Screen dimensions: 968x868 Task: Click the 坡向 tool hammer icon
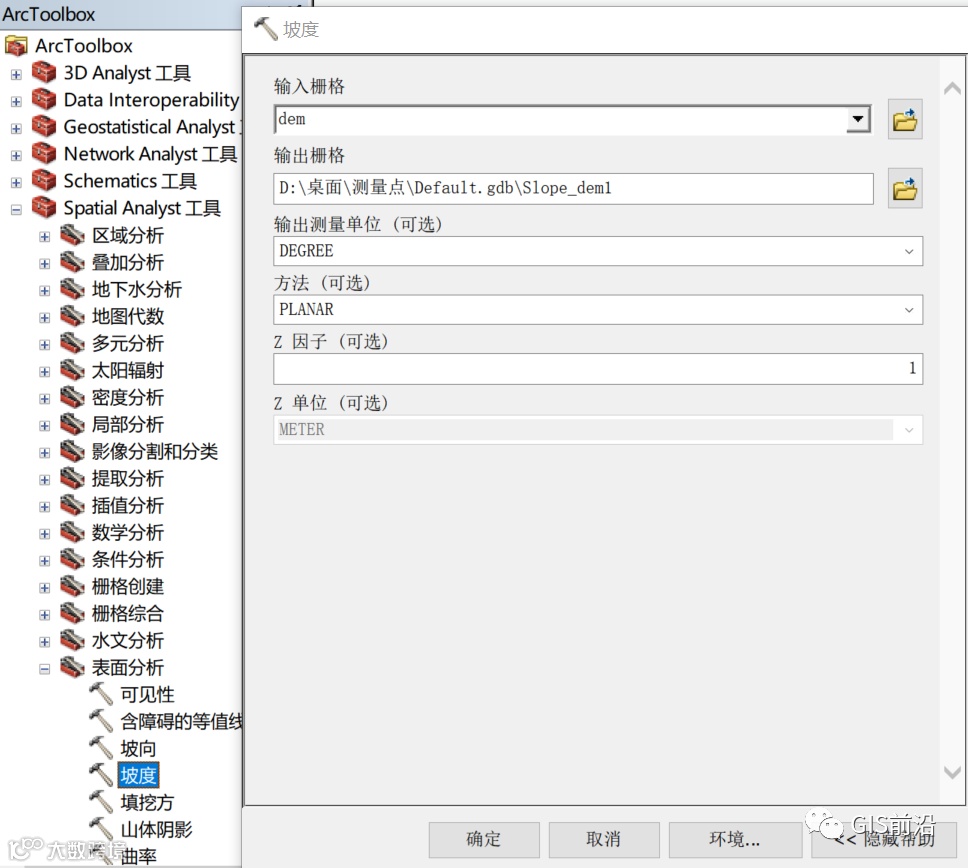pos(101,748)
